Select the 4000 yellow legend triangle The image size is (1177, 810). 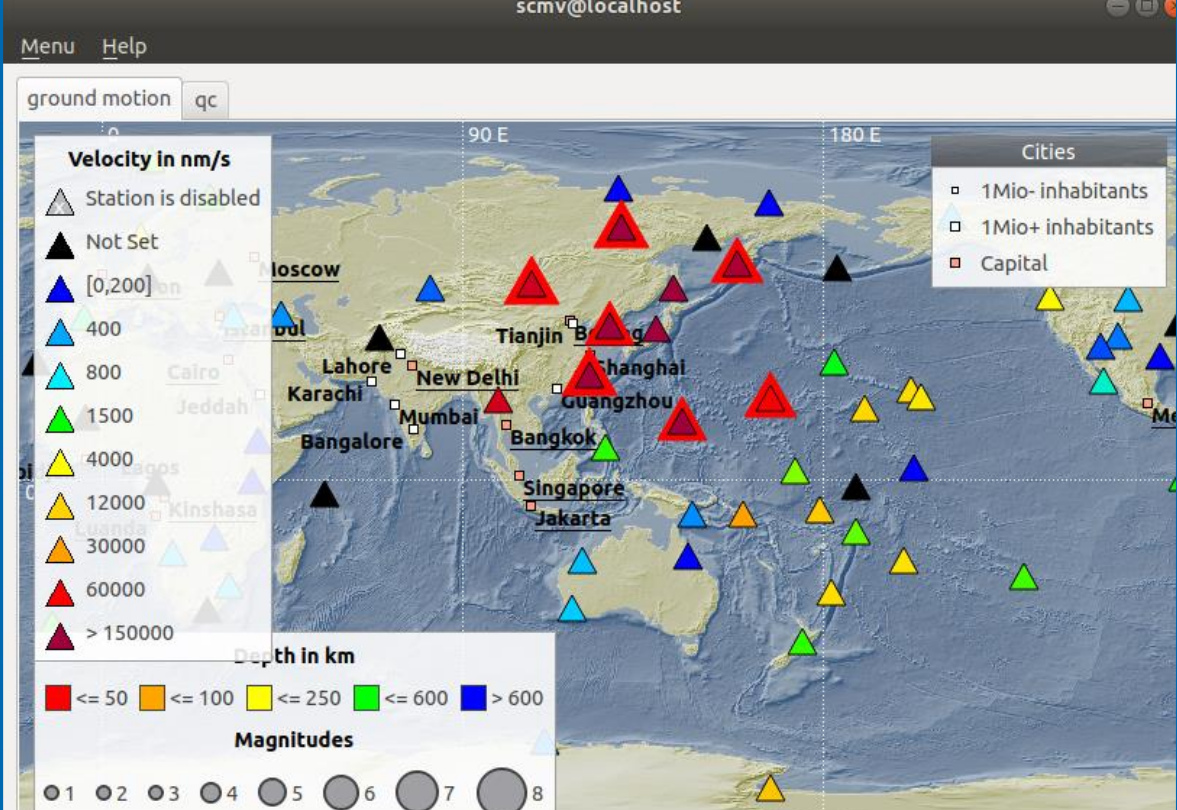click(x=60, y=463)
